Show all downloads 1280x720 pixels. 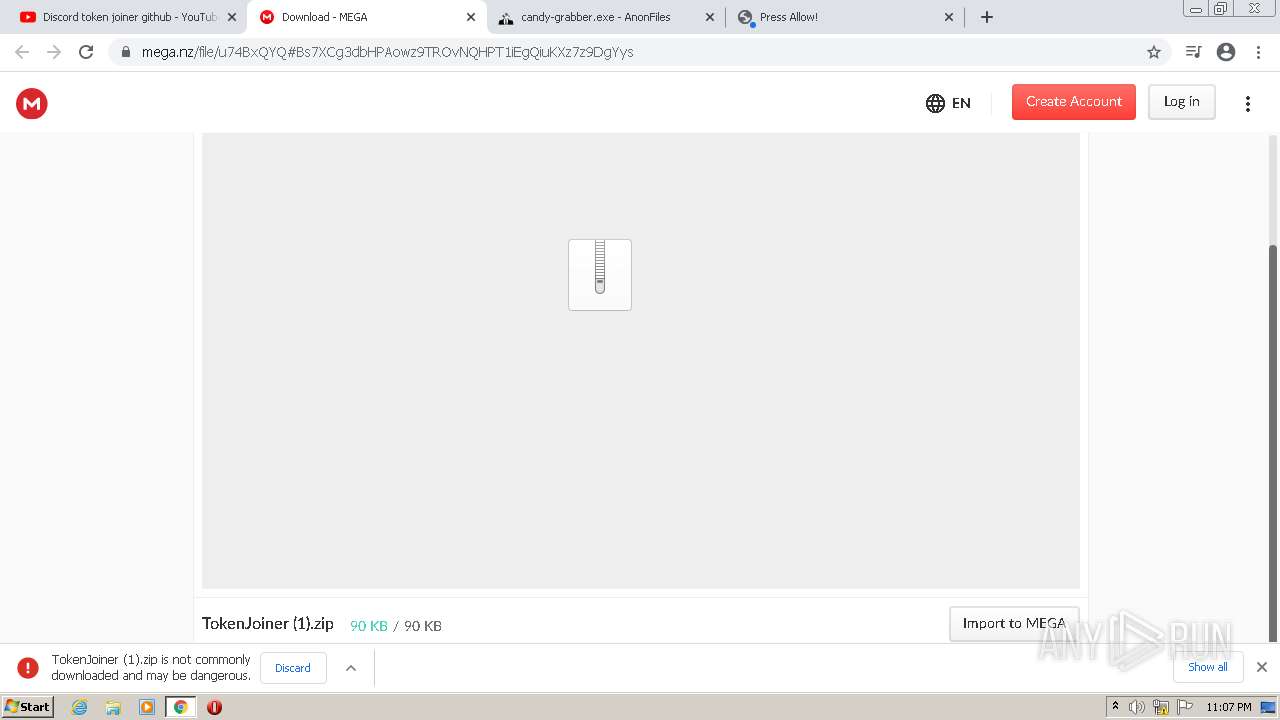pos(1208,667)
